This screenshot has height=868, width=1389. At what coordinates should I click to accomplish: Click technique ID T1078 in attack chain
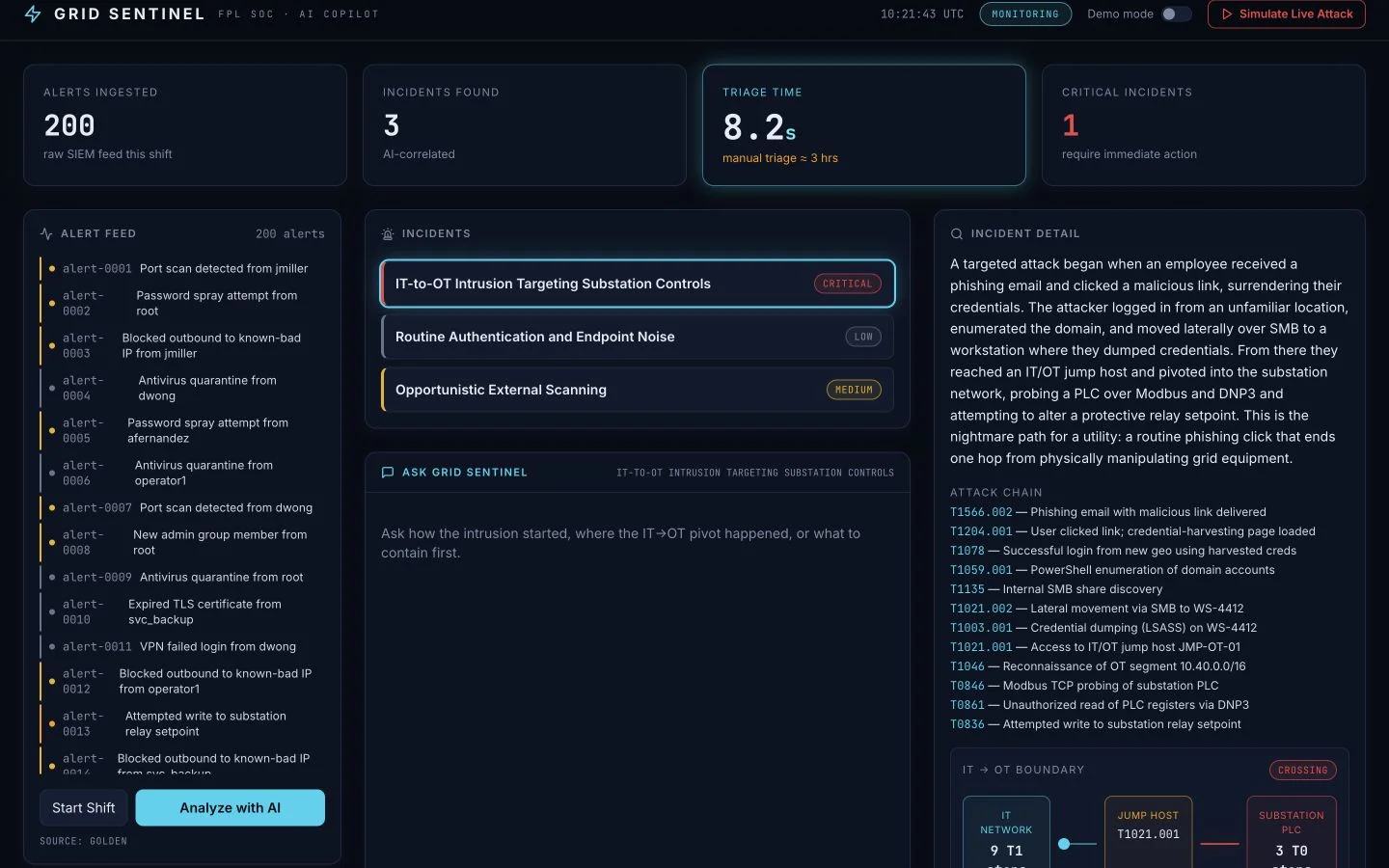[x=967, y=551]
